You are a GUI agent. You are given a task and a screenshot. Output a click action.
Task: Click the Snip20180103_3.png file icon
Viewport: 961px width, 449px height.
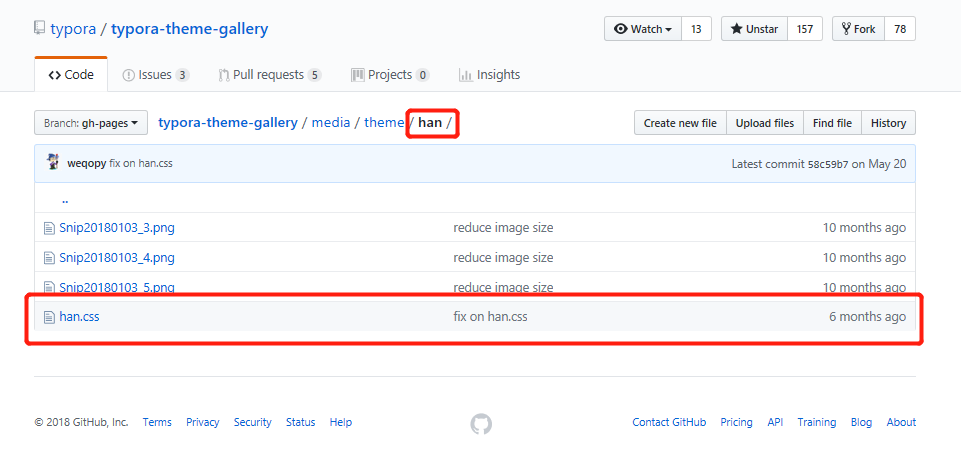(x=48, y=228)
